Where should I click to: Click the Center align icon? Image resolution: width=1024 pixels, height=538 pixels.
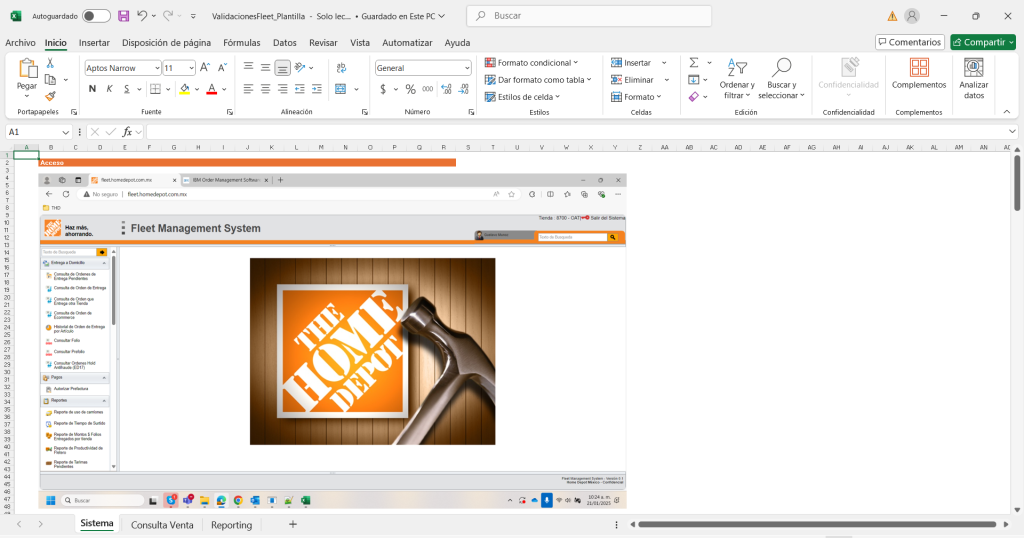(265, 89)
